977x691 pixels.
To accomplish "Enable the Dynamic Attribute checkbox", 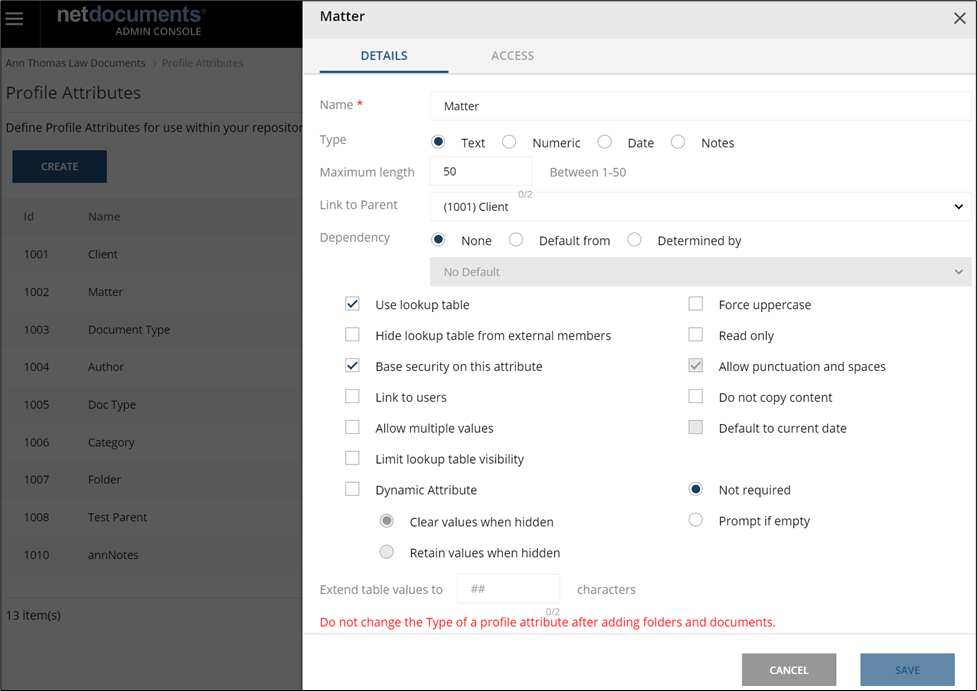I will click(352, 489).
